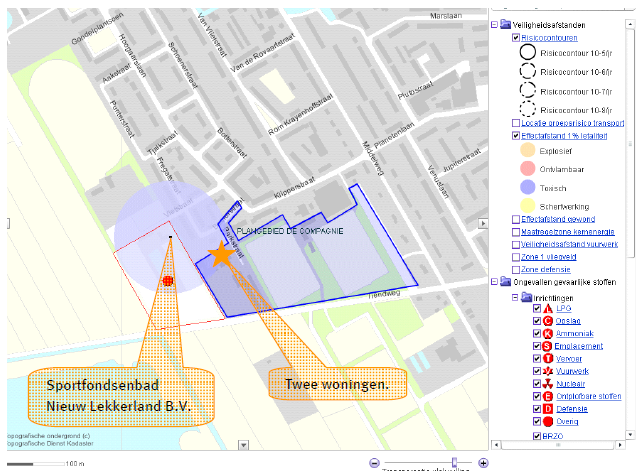The height and width of the screenshot is (471, 641).
Task: Enable Locatie groepsrisico transport checkbox
Action: pos(516,123)
